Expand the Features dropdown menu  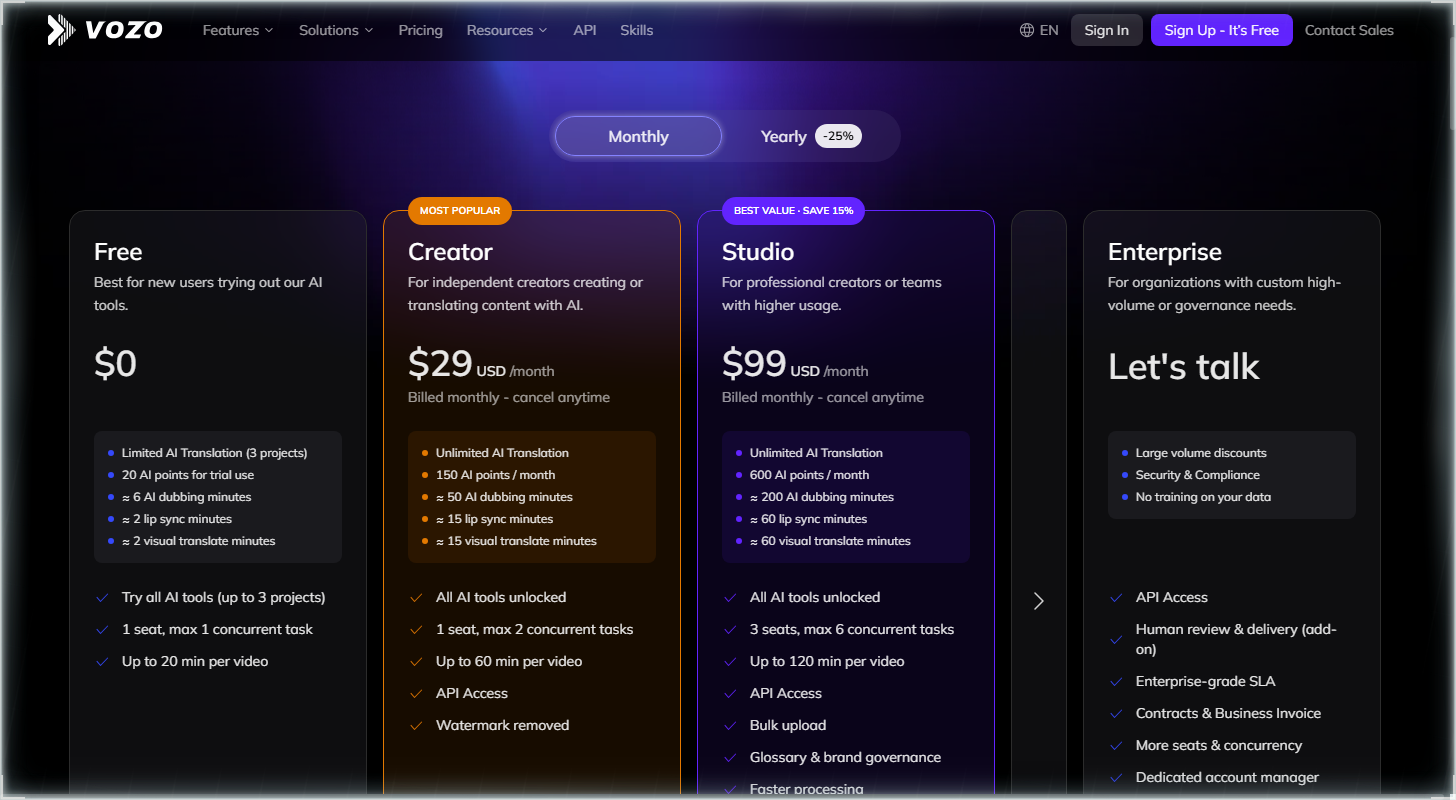(x=238, y=30)
